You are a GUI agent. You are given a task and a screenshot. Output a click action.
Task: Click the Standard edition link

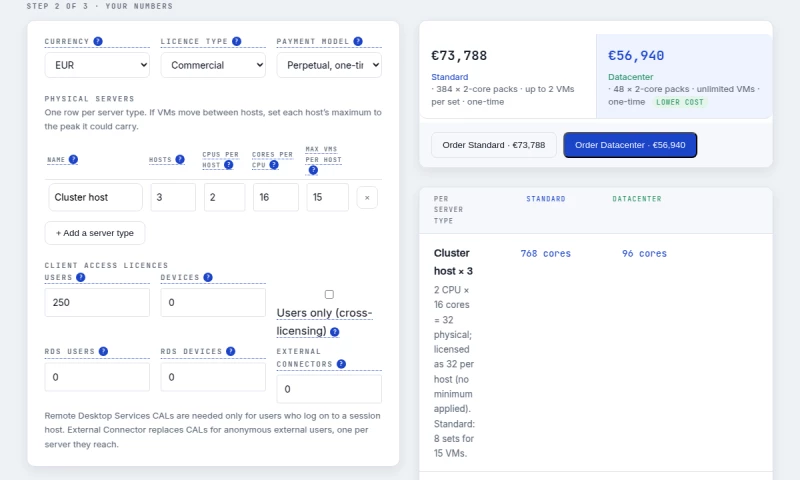[x=449, y=77]
